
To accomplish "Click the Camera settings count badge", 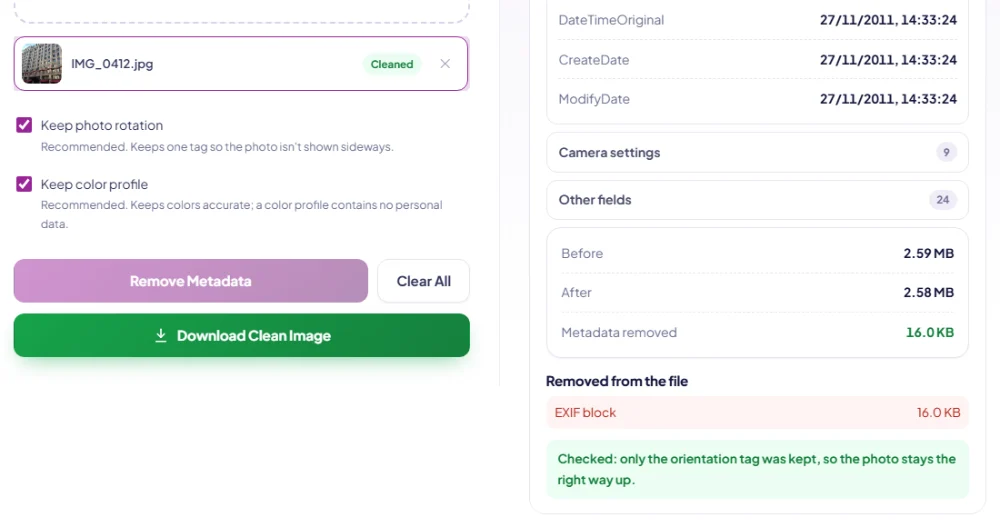I will coord(946,152).
